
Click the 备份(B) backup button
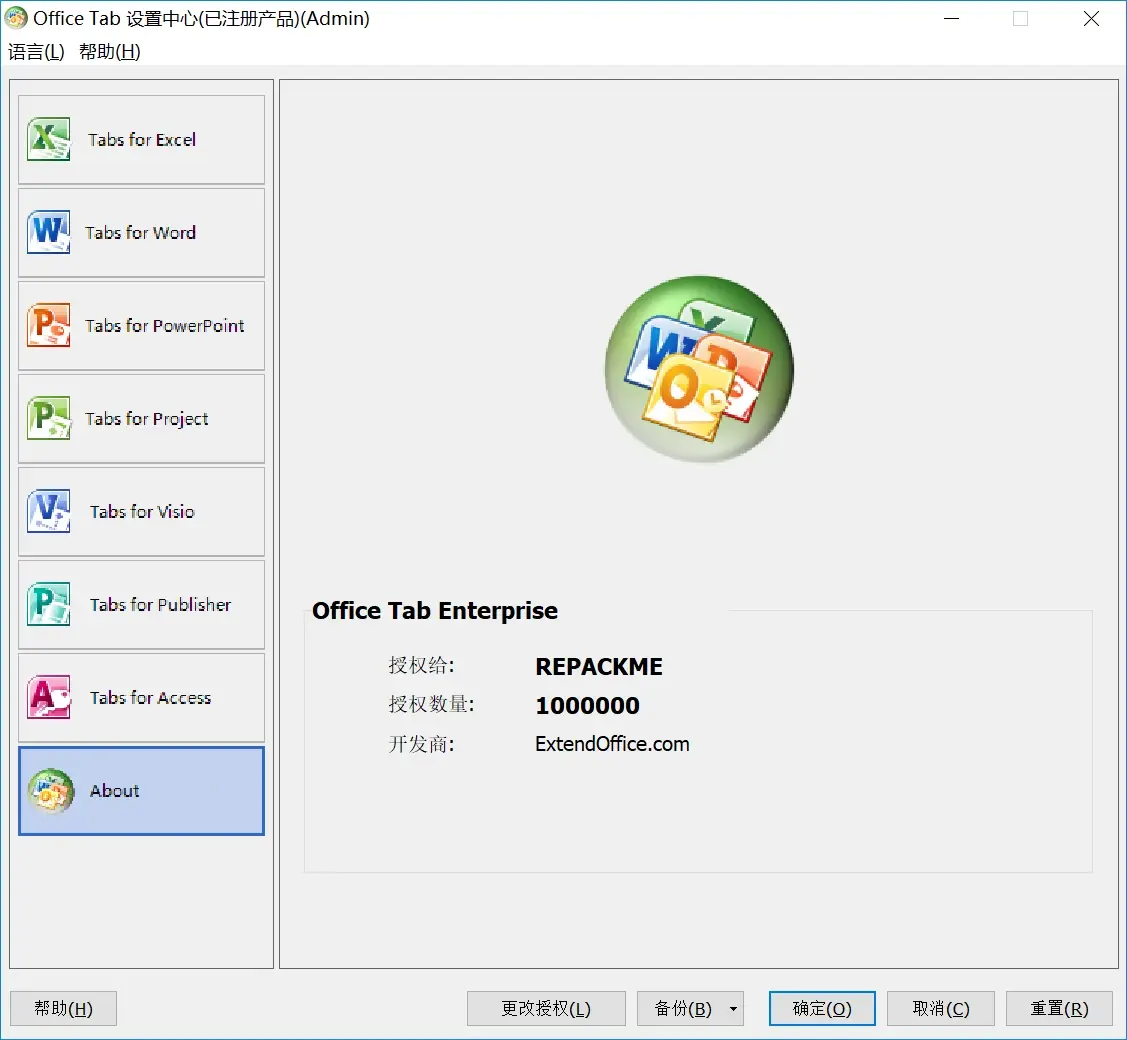point(681,1008)
